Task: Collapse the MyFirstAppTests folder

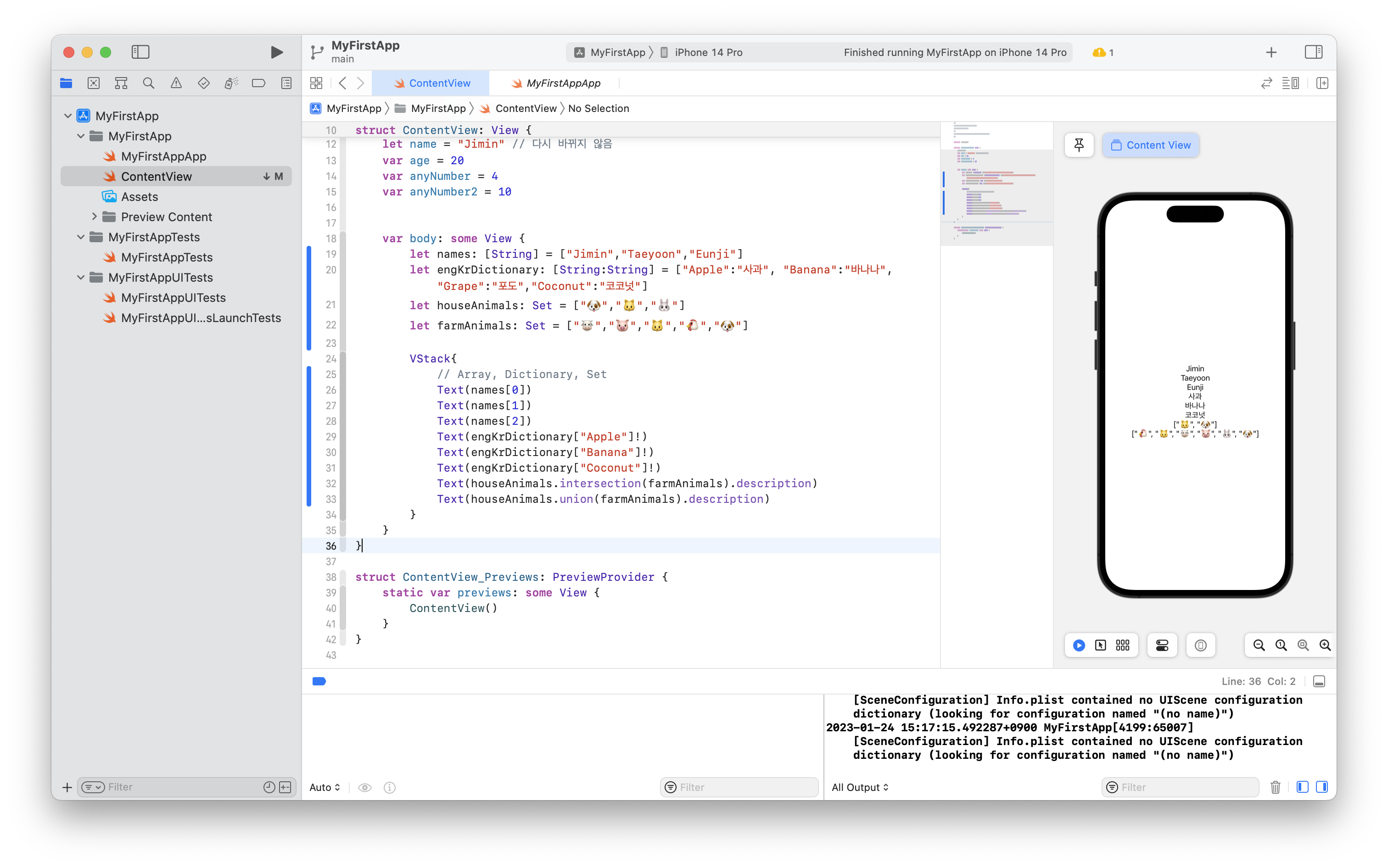Action: click(81, 237)
